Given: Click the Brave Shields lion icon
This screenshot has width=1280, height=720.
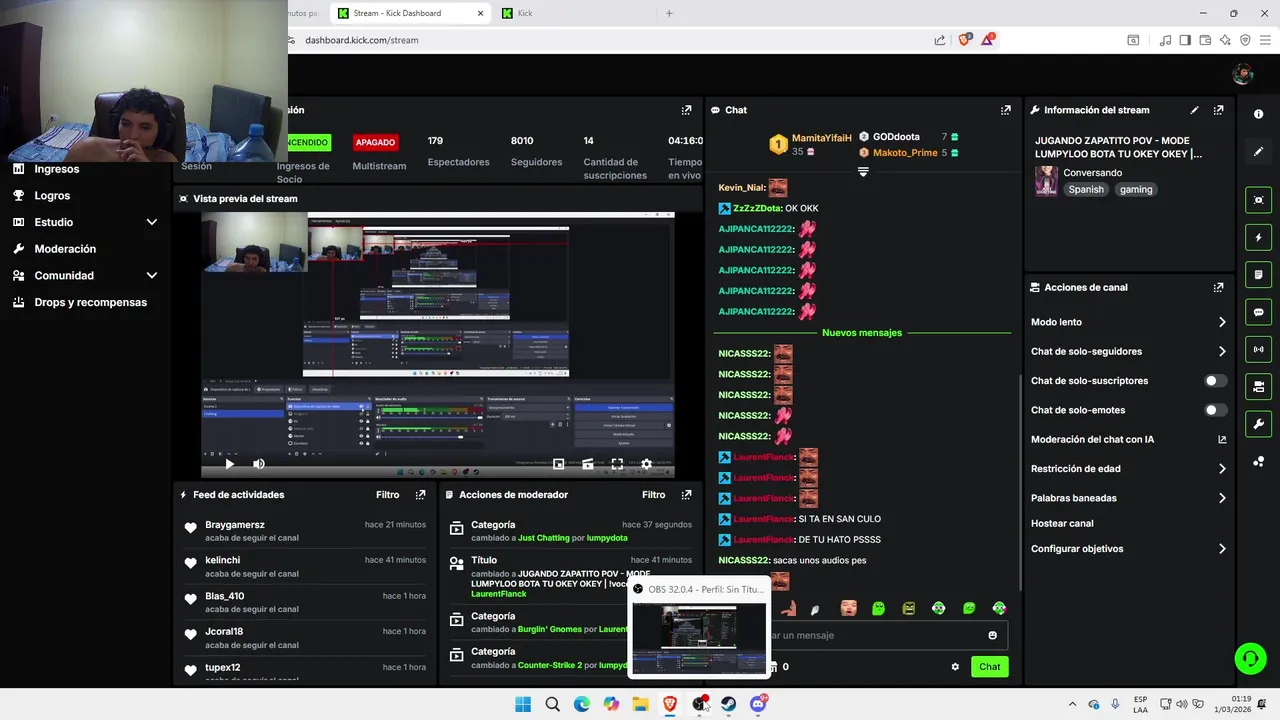Looking at the screenshot, I should (x=964, y=40).
